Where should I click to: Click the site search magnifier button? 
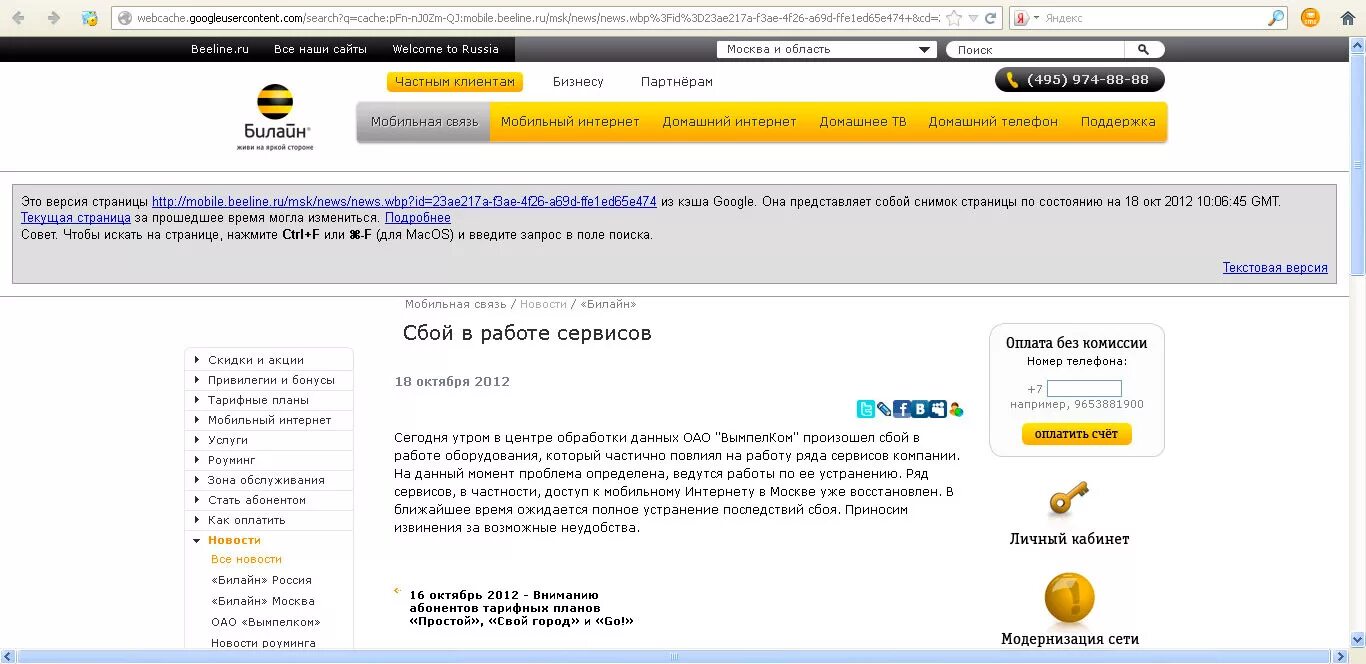tap(1144, 49)
